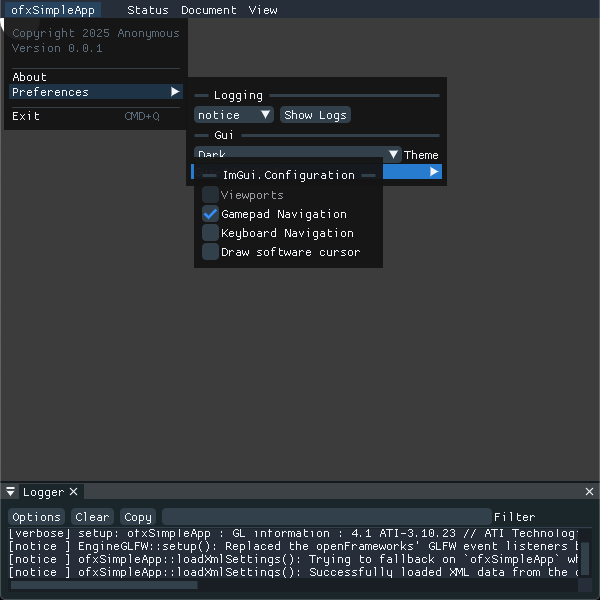The image size is (600, 600).
Task: Enable Keyboard Navigation checkbox
Action: pyautogui.click(x=210, y=233)
